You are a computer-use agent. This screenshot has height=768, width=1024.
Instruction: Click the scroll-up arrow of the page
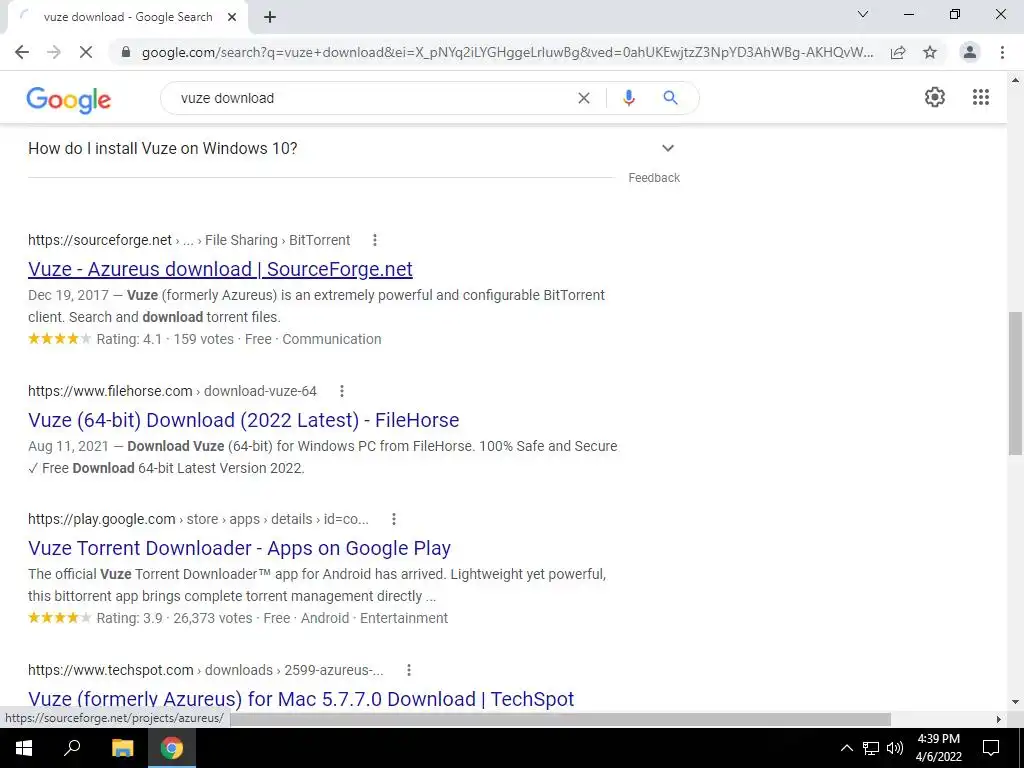[1015, 80]
